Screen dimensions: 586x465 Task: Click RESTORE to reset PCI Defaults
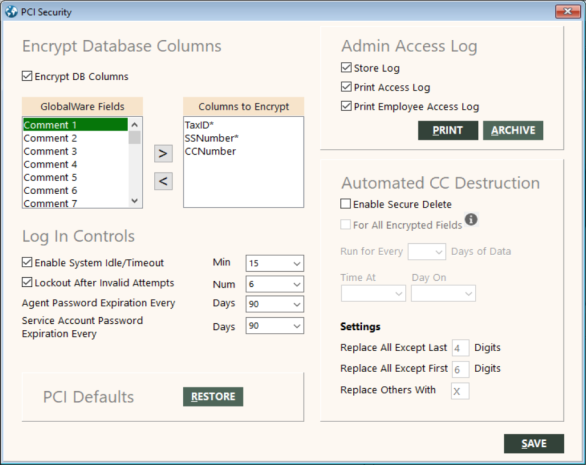tap(213, 397)
